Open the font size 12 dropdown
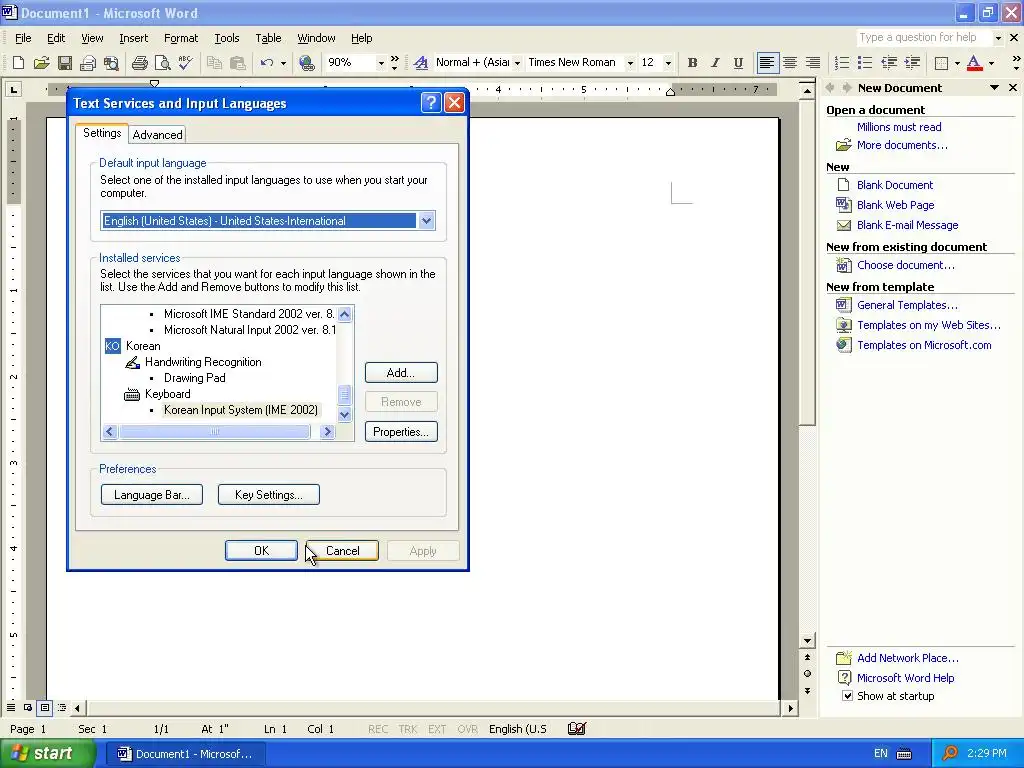 668,63
